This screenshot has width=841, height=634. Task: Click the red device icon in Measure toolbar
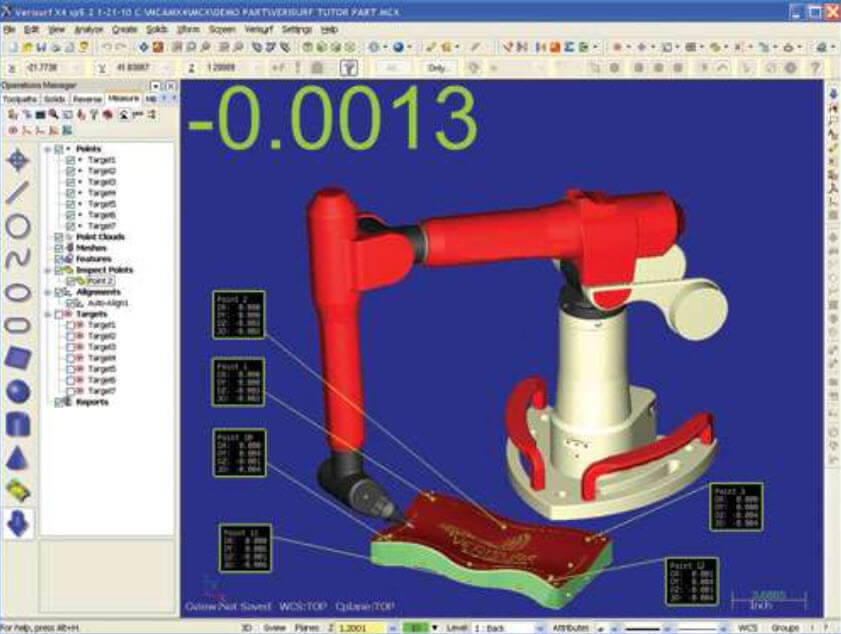click(108, 114)
